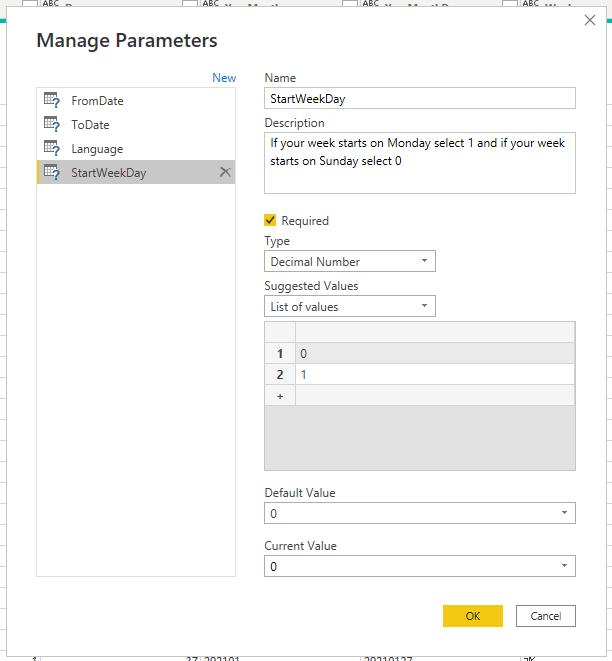The width and height of the screenshot is (612, 661).
Task: Select suggested value row 2
Action: (420, 374)
